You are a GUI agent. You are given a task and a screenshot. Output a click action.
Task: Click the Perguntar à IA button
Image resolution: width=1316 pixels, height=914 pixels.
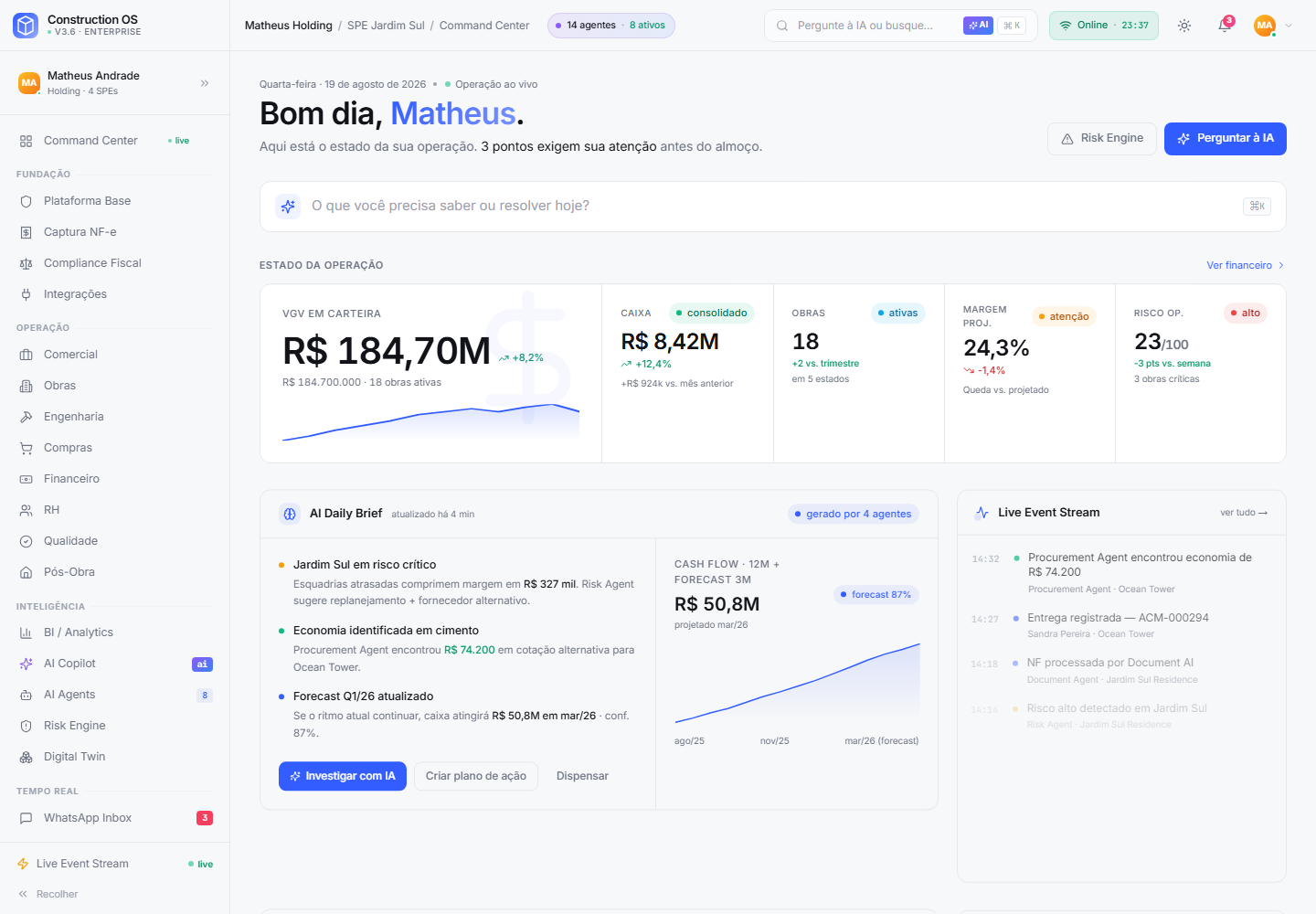1226,139
